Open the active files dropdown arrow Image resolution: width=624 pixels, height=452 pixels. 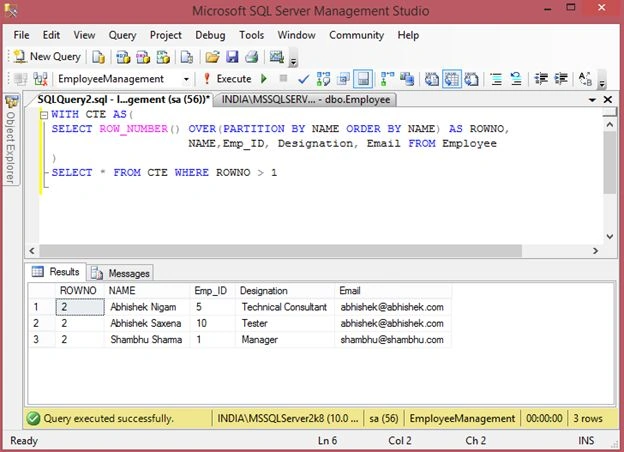592,99
